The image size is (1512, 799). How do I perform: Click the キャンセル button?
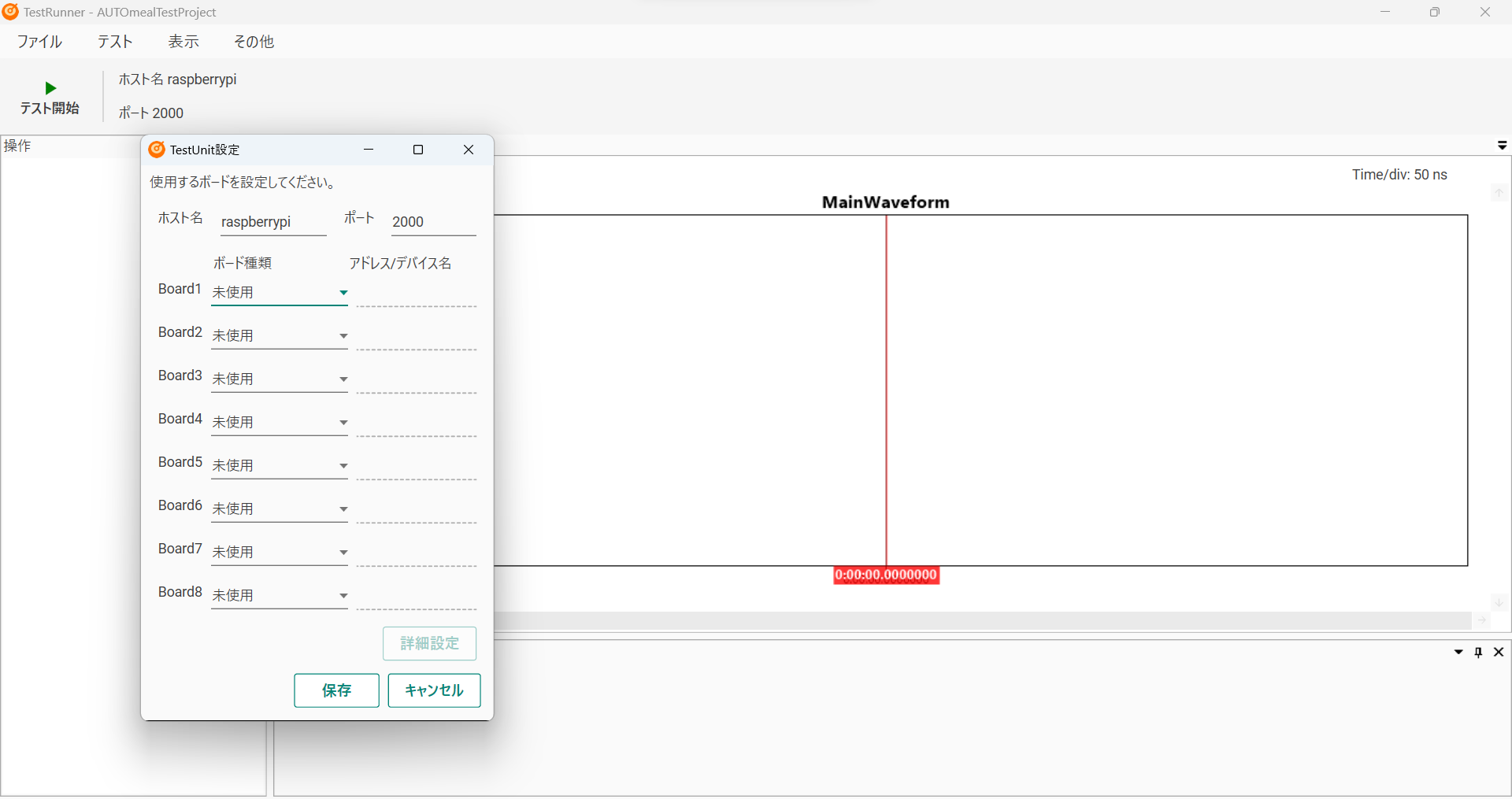tap(434, 690)
